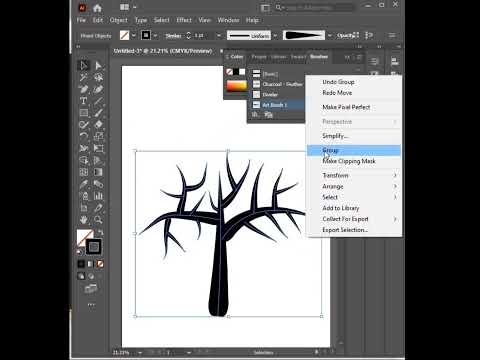Open the control bar stroke color dropdown

[x=155, y=35]
